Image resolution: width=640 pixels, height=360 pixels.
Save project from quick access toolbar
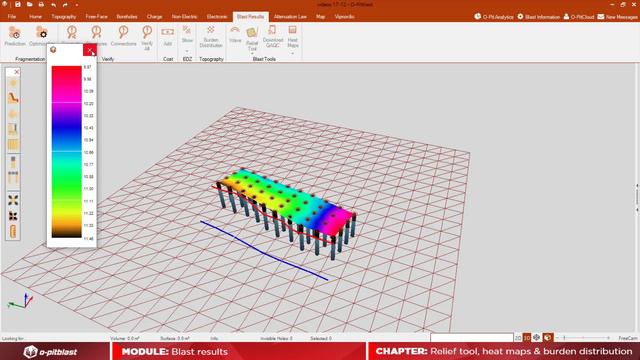click(18, 4)
